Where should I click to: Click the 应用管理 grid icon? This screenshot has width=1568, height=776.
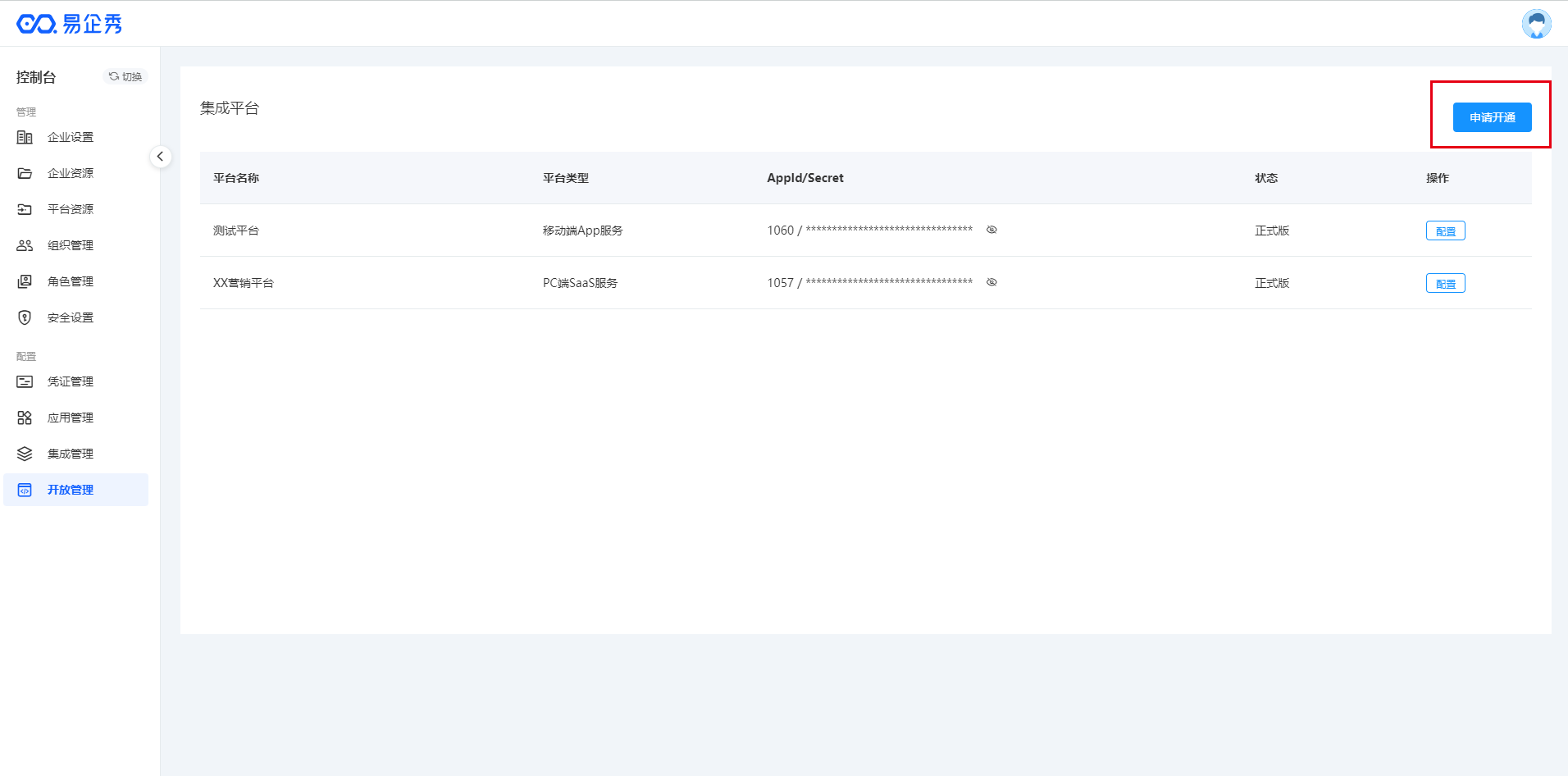pos(25,418)
